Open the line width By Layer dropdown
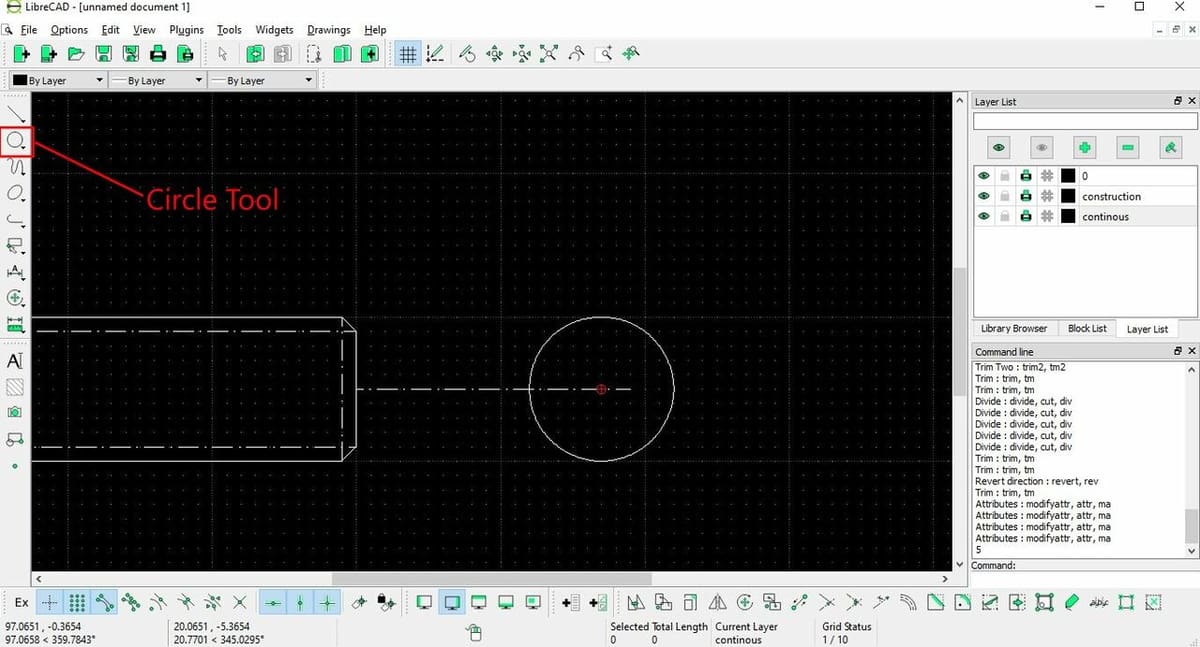Viewport: 1200px width, 647px height. coord(155,80)
